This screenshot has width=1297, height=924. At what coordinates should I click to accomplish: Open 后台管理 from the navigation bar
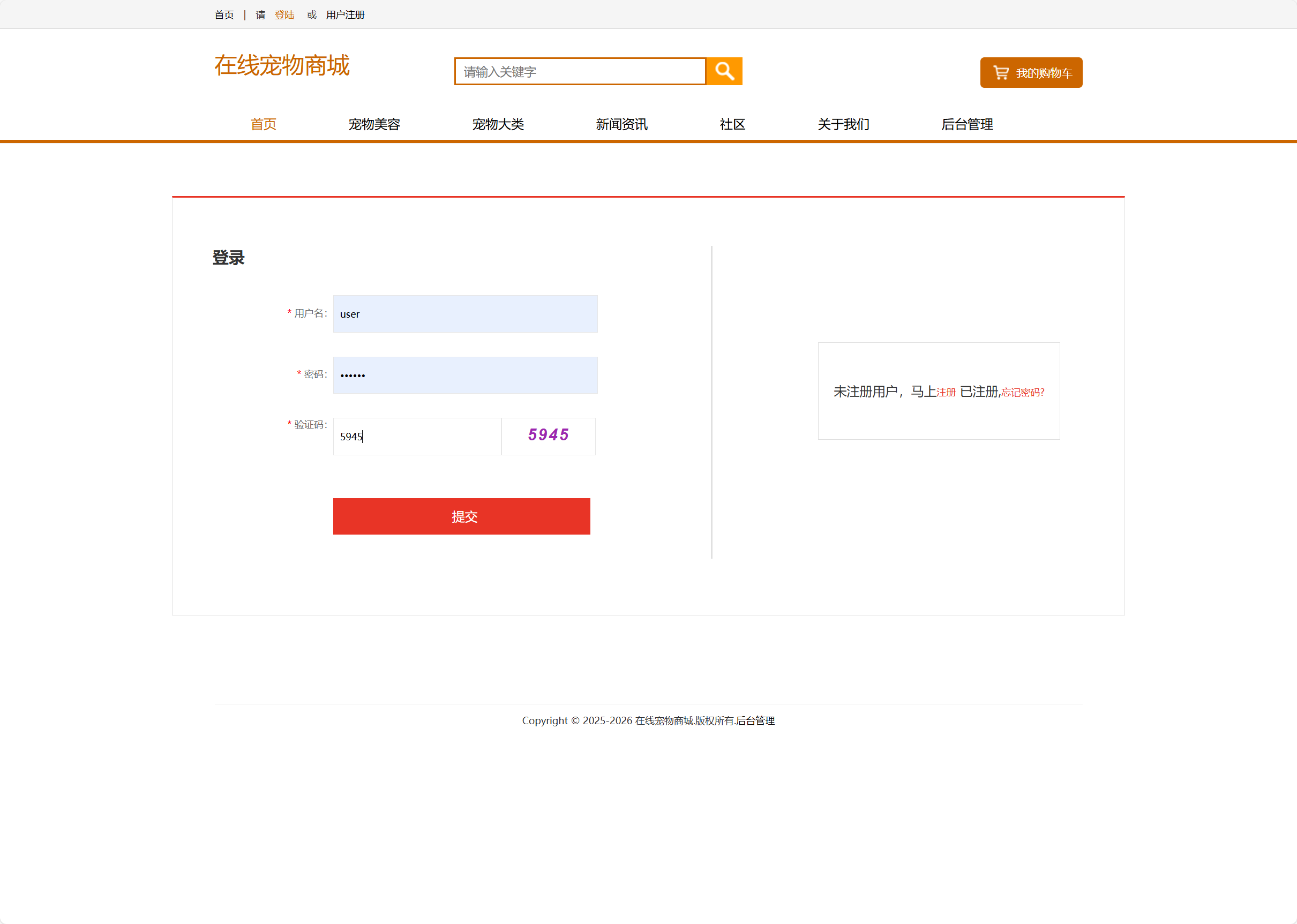click(x=966, y=124)
